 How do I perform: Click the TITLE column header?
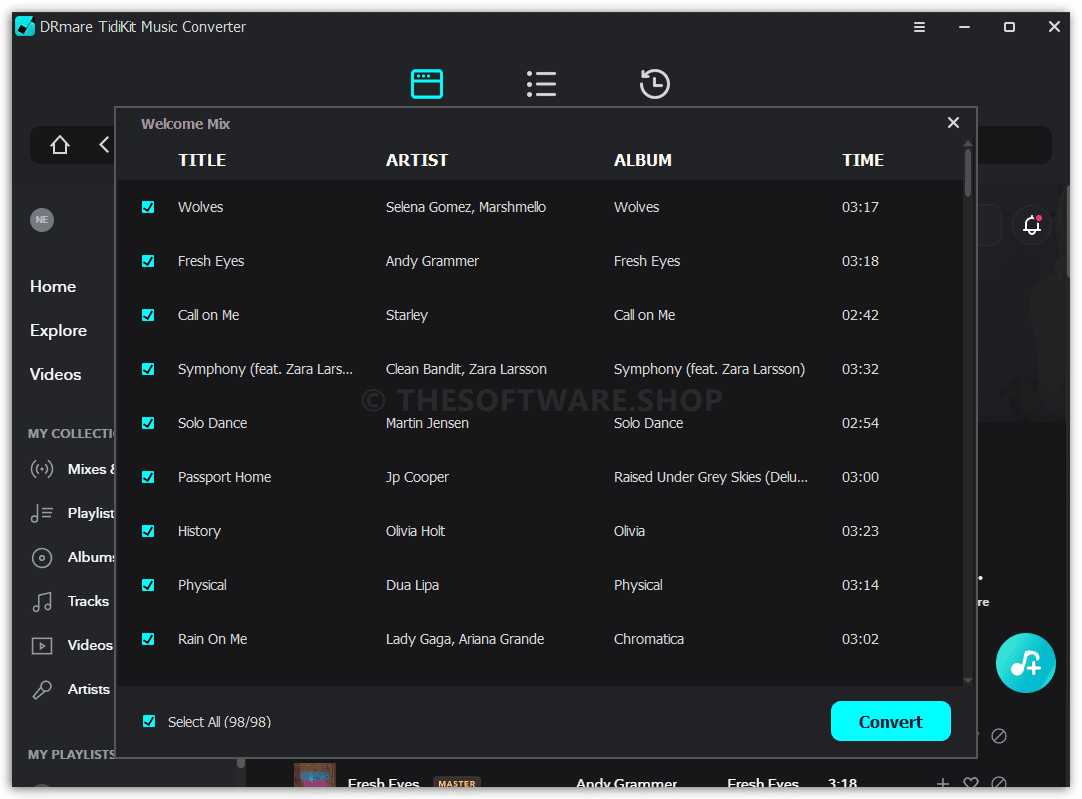(201, 160)
